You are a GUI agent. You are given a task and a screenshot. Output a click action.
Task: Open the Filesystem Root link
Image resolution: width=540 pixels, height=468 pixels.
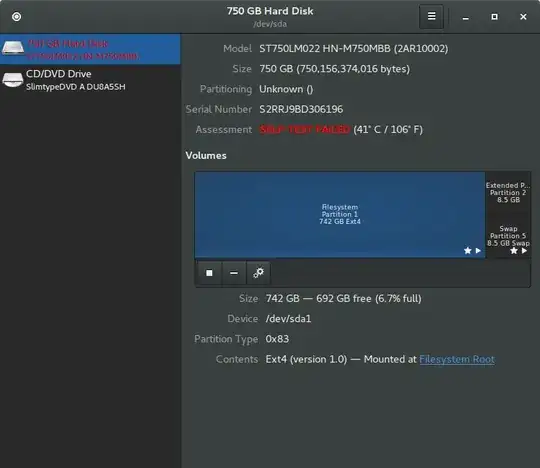pos(457,359)
